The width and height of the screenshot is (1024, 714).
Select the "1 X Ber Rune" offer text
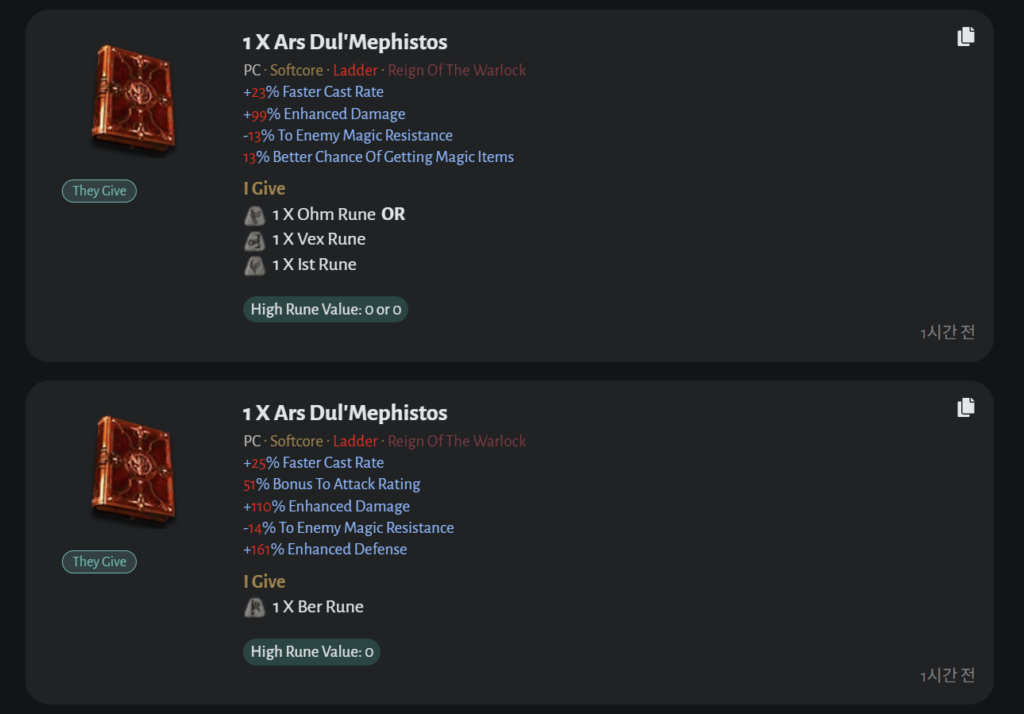coord(318,607)
